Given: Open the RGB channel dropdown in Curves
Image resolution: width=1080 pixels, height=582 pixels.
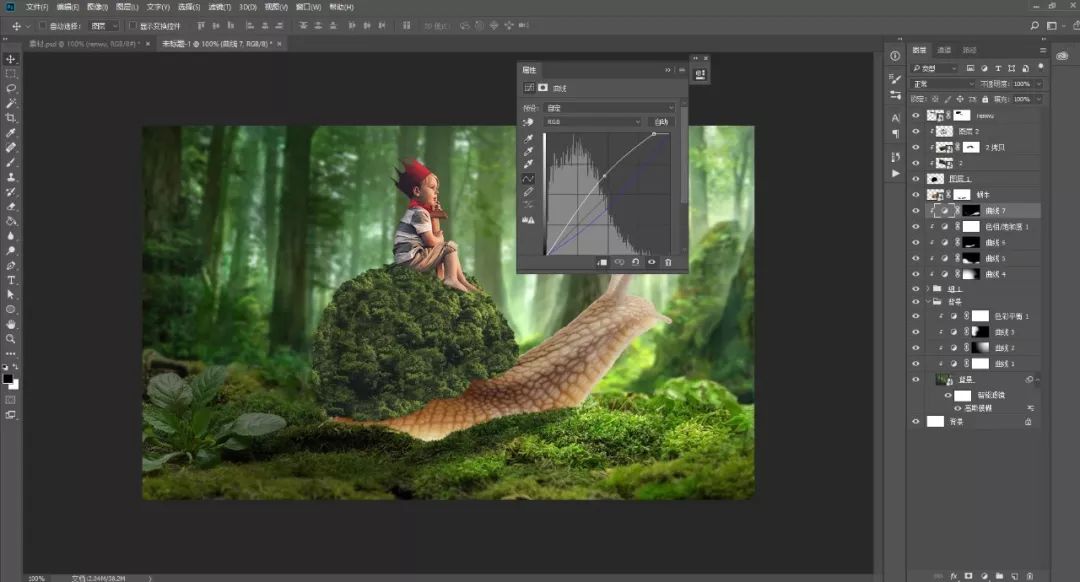Looking at the screenshot, I should 593,122.
